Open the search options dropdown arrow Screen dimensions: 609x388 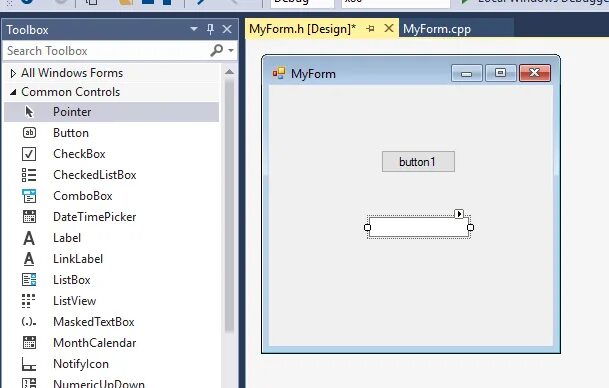pyautogui.click(x=231, y=50)
